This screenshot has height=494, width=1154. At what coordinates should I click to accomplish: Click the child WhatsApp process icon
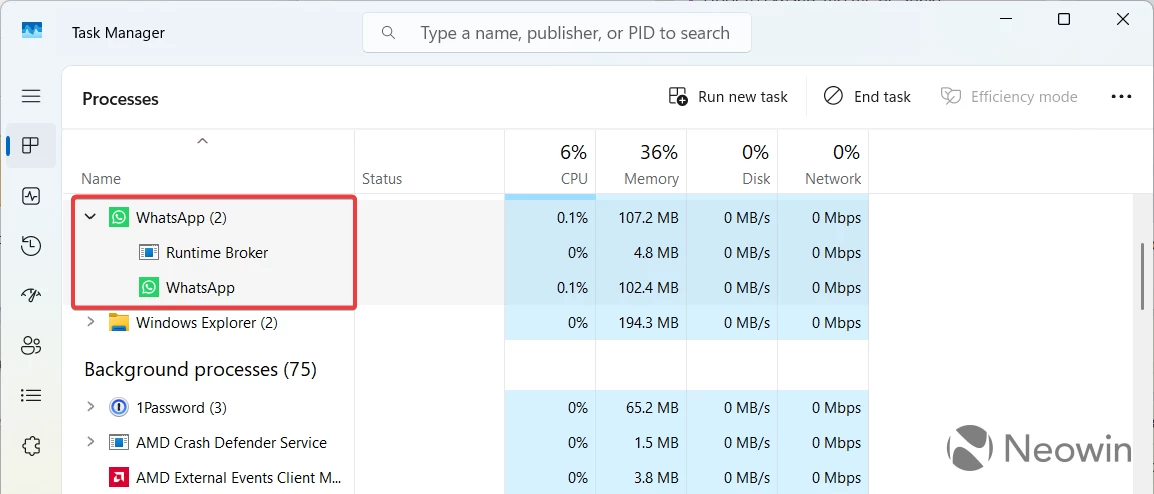tap(149, 287)
